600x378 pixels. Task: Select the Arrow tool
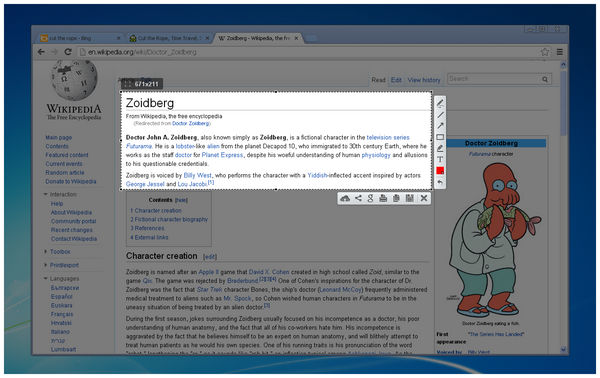point(440,126)
